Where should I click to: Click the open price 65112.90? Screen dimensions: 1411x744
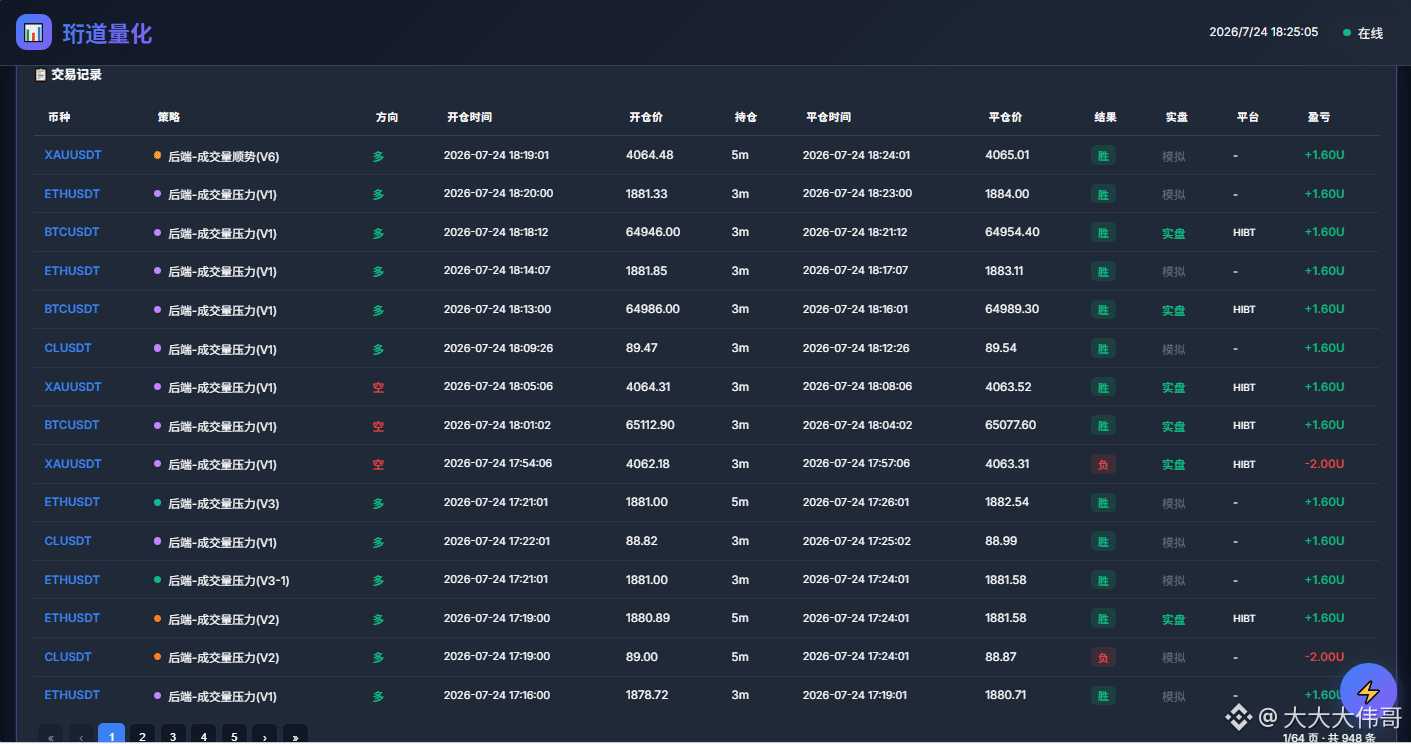click(650, 425)
